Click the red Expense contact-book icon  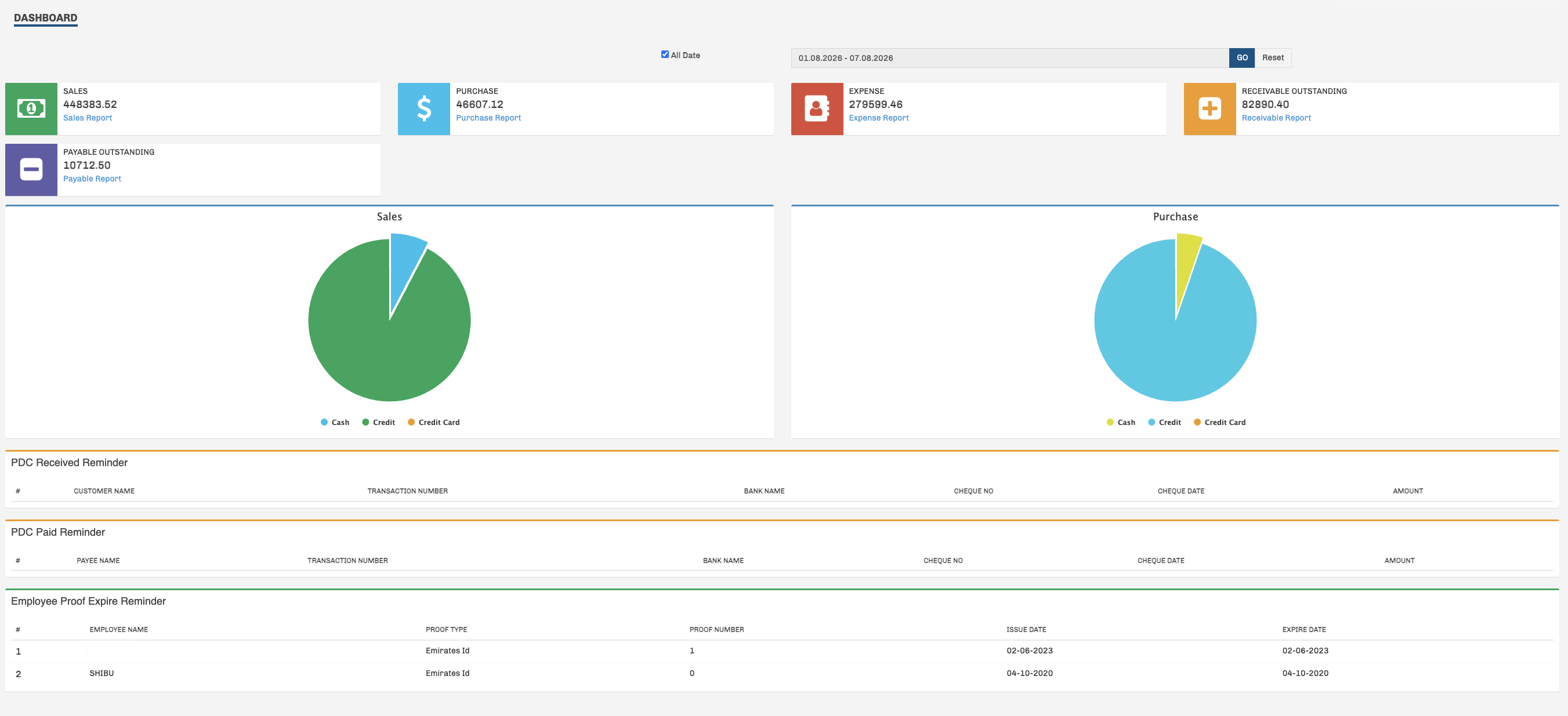pos(817,109)
